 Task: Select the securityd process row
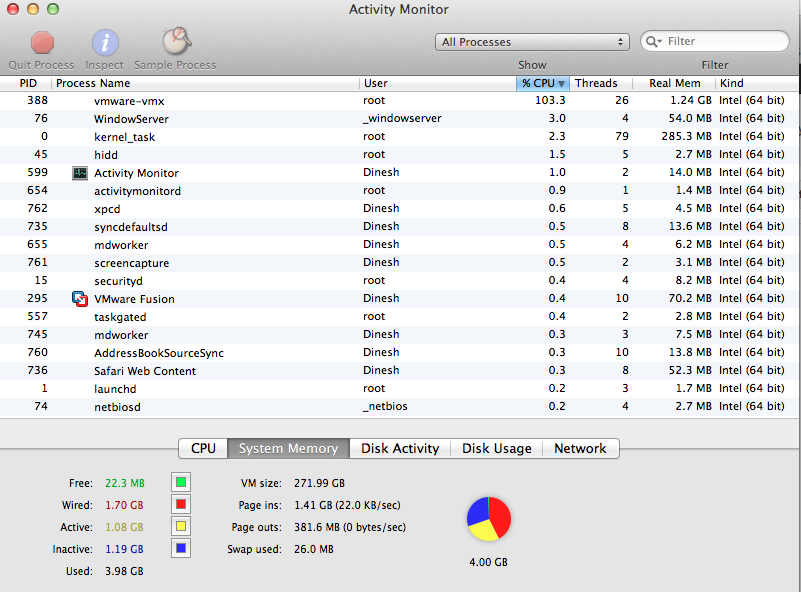point(398,280)
